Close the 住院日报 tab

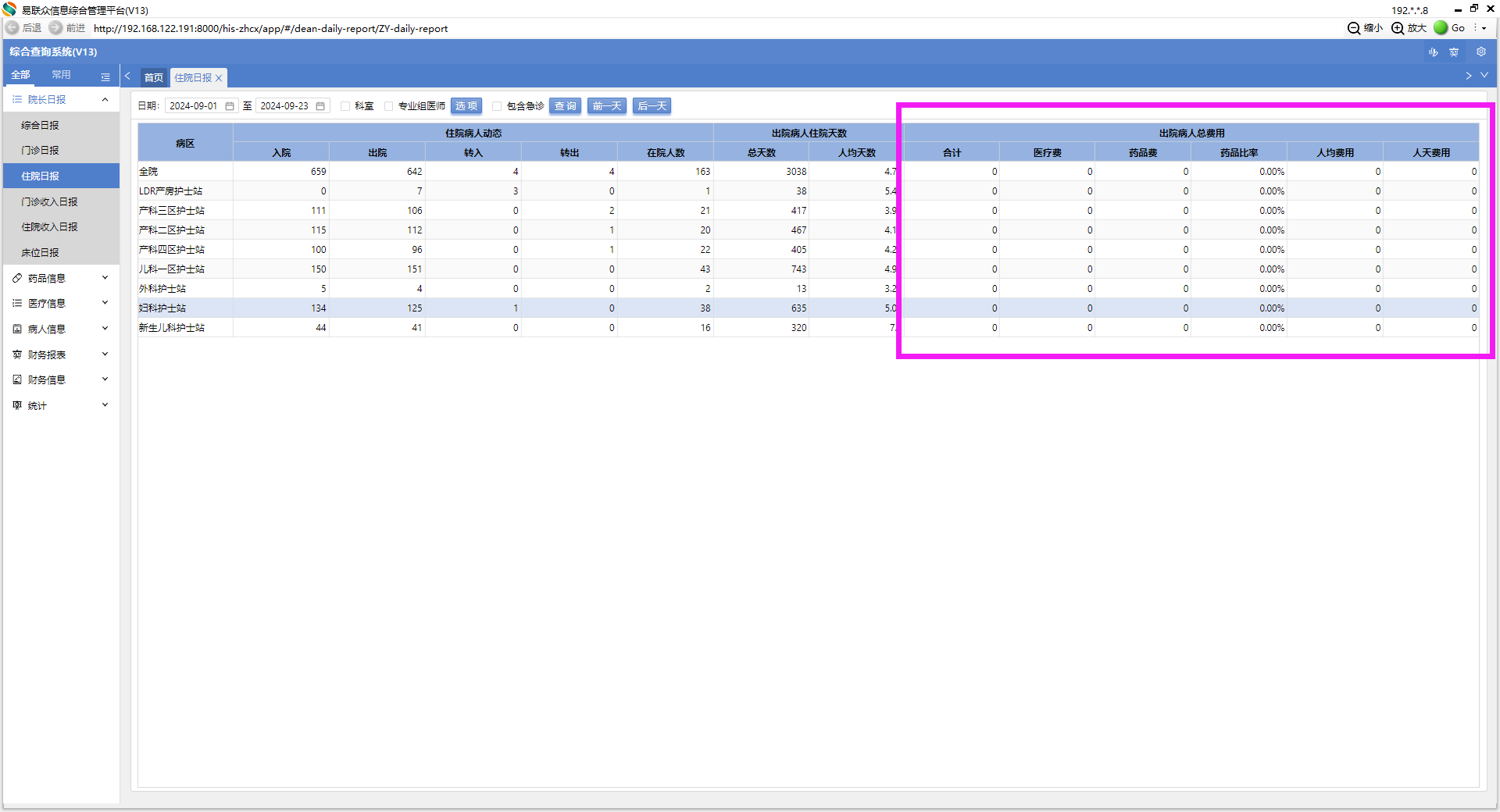pyautogui.click(x=220, y=78)
